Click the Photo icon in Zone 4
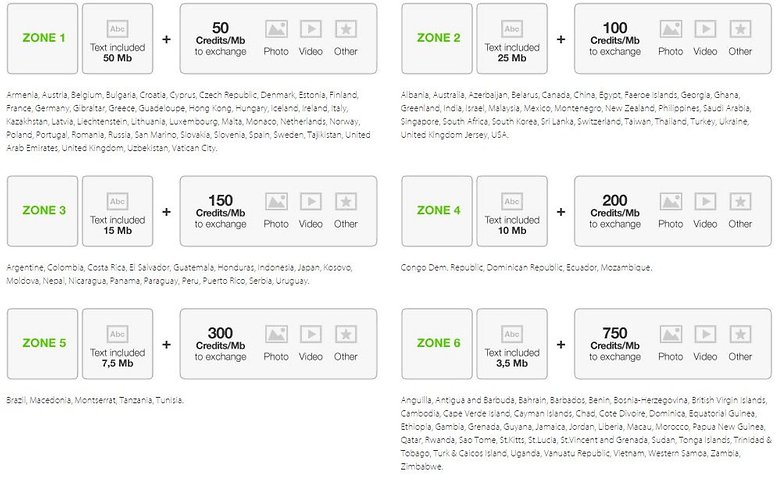Viewport: 782px width, 484px height. click(x=671, y=202)
